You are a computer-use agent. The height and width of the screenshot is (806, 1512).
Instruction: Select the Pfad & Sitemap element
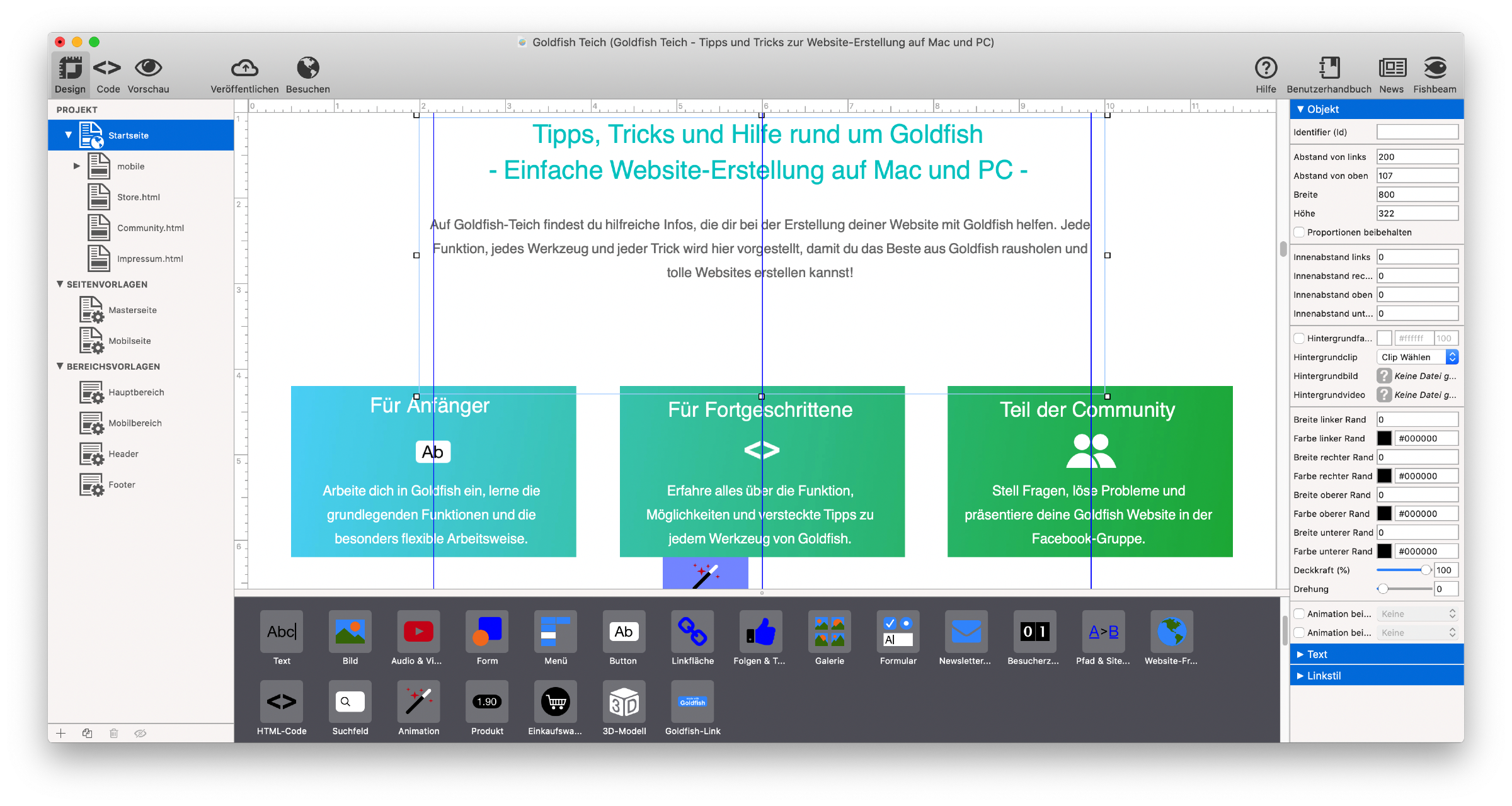[1103, 638]
